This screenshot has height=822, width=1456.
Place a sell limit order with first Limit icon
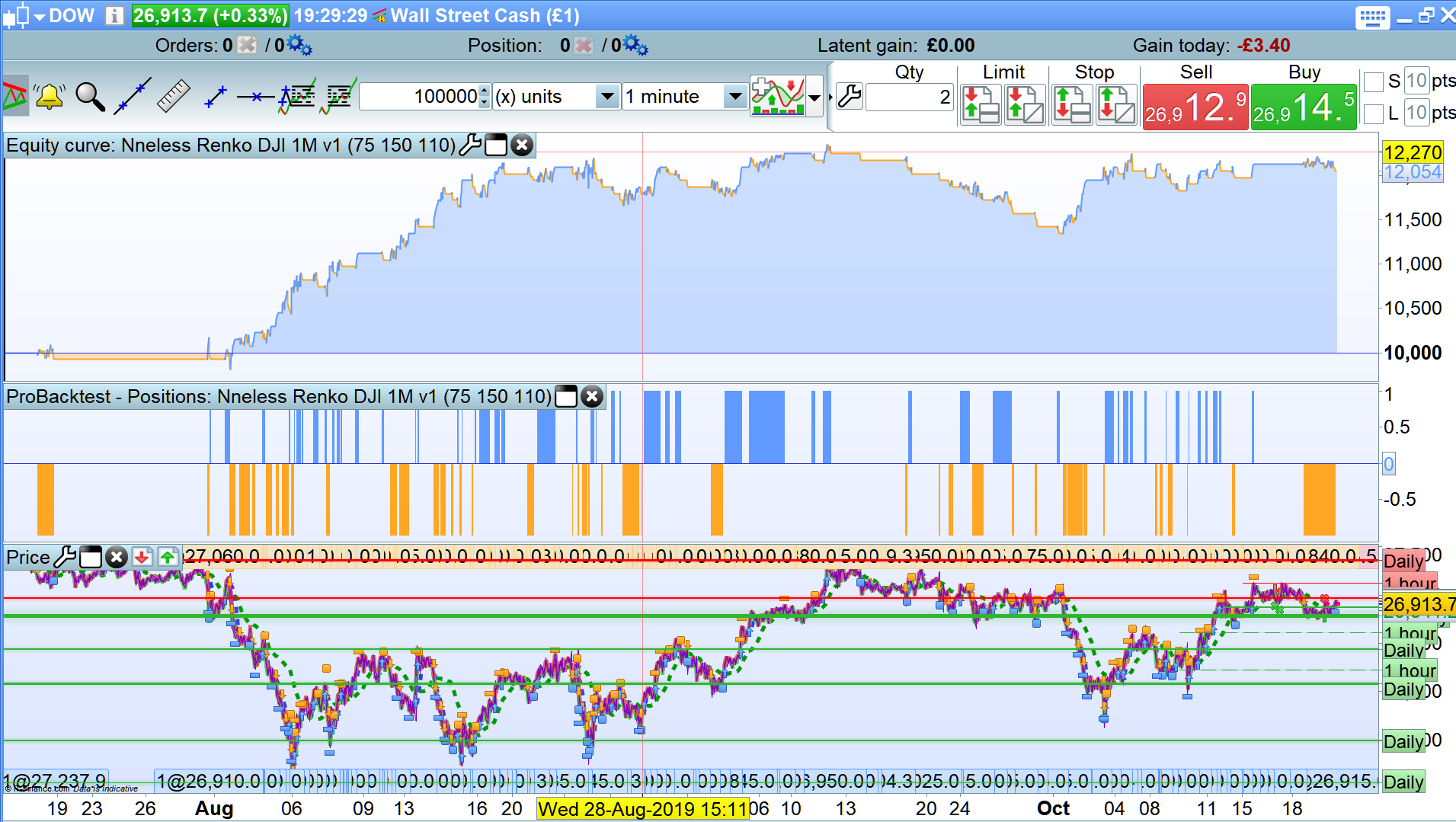click(x=981, y=104)
